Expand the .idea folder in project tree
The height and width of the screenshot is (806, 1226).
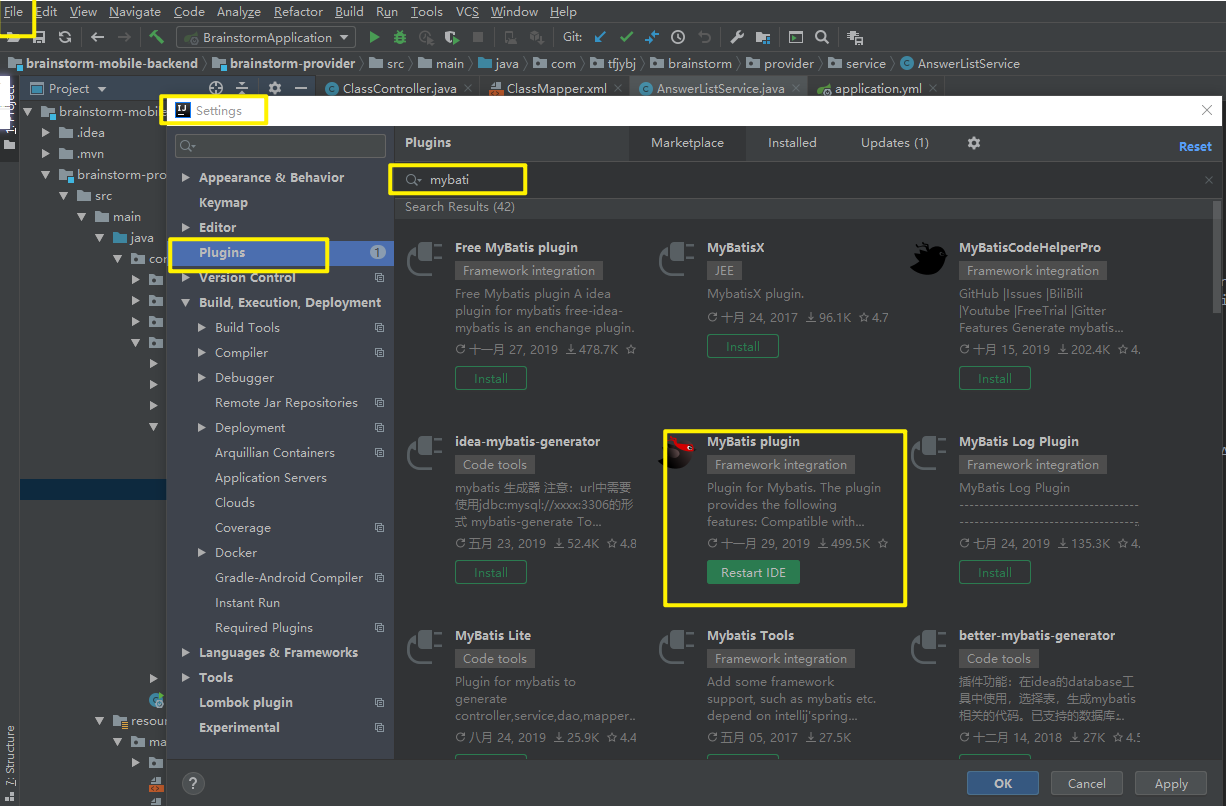click(46, 132)
